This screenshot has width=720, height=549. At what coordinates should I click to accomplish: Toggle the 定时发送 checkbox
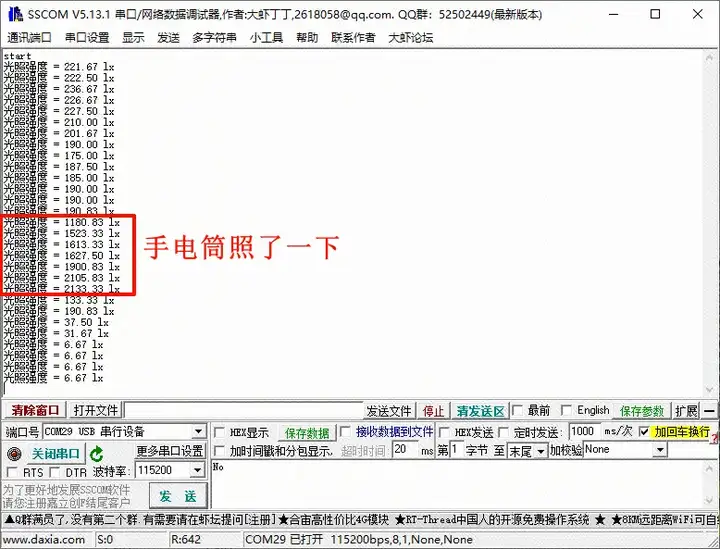coord(504,432)
